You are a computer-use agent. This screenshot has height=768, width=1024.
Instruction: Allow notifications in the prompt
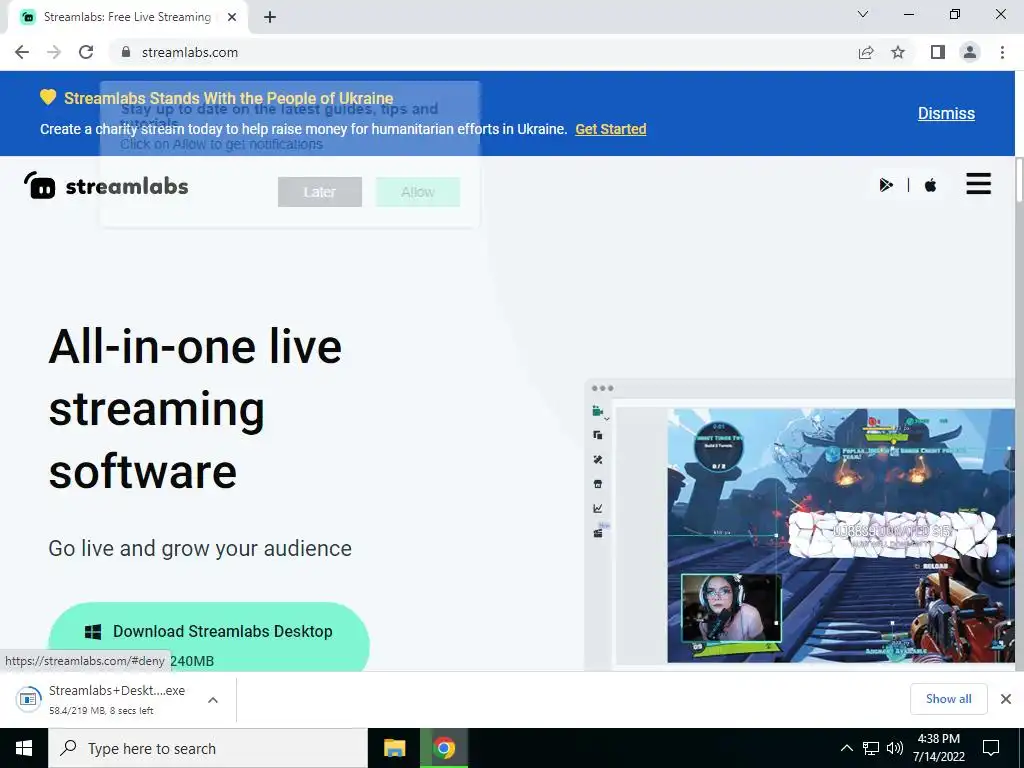(x=418, y=192)
